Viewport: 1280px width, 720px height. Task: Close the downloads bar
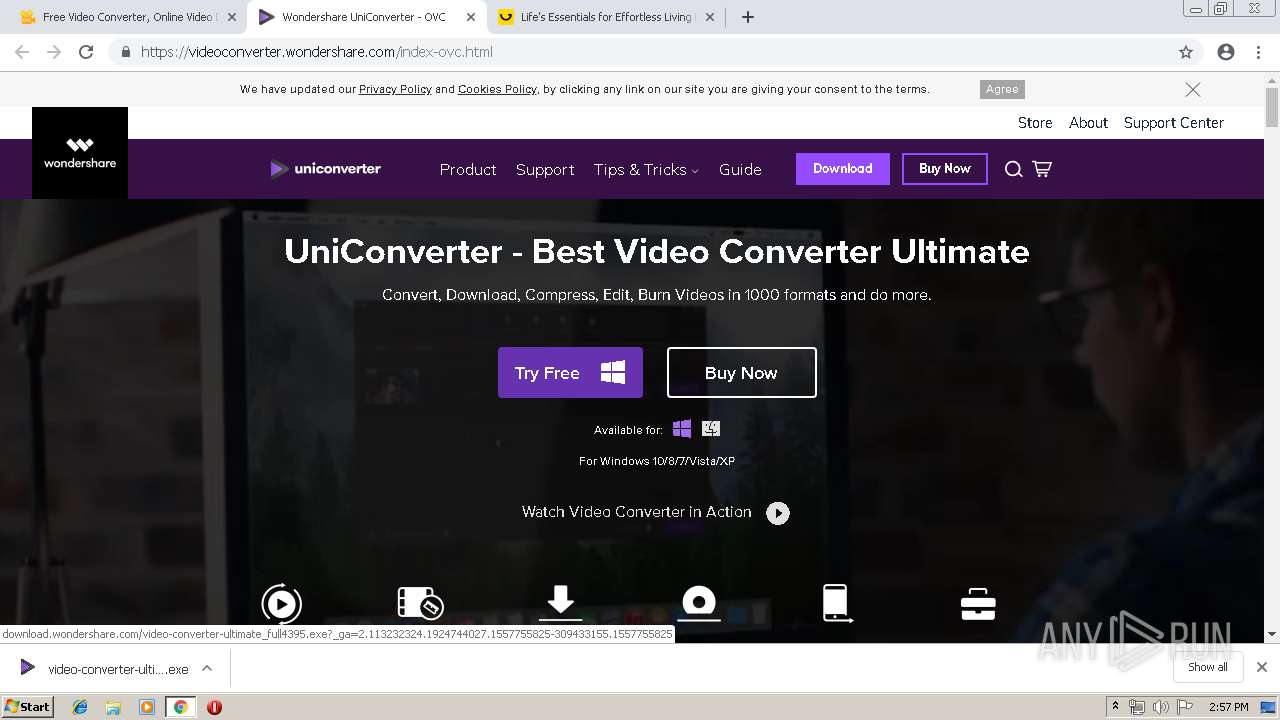(x=1262, y=667)
